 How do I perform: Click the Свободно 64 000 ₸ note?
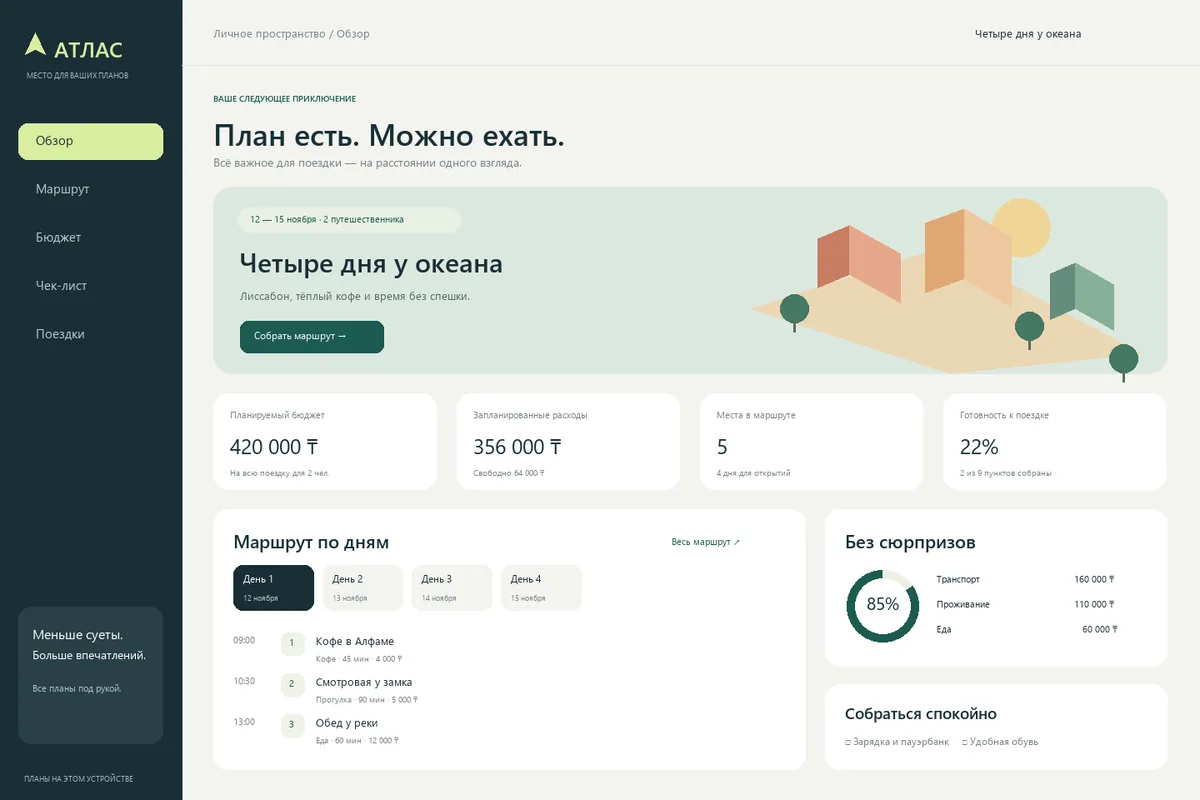click(509, 473)
